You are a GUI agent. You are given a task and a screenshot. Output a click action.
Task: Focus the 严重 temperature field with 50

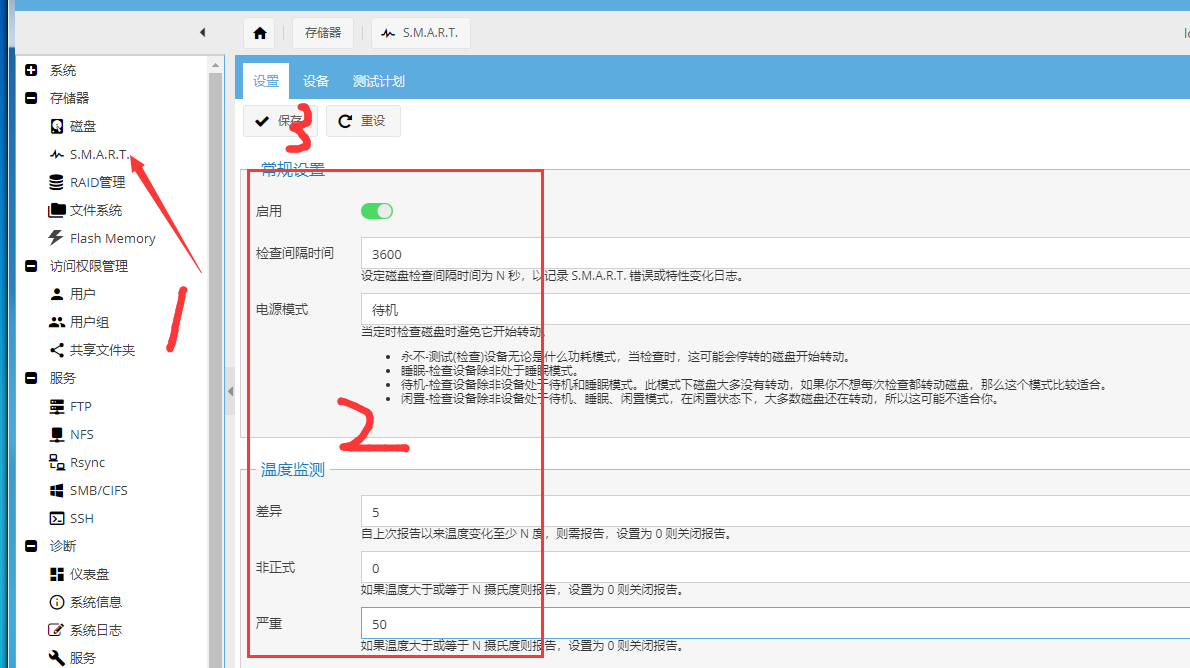(x=776, y=623)
